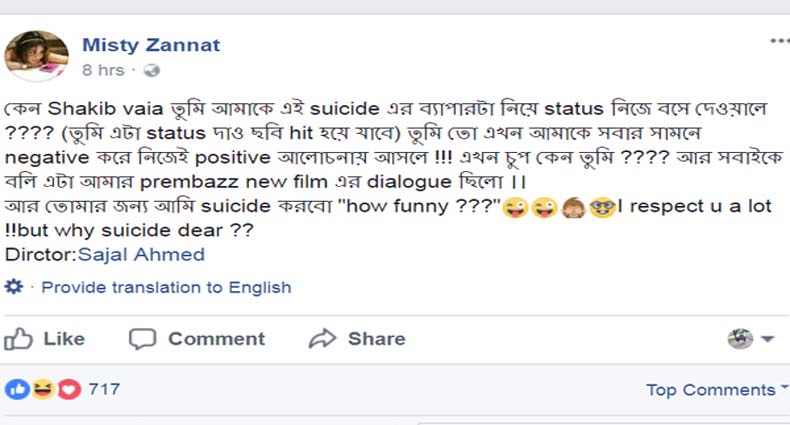Expand the arrow beside the small avatar
790x425 pixels.
pyautogui.click(x=768, y=340)
